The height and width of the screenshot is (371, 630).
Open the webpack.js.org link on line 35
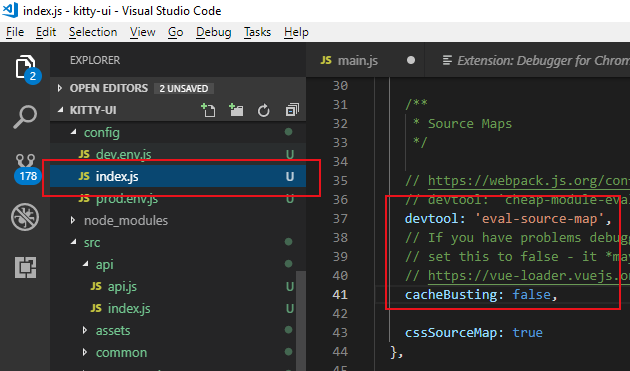(x=528, y=180)
